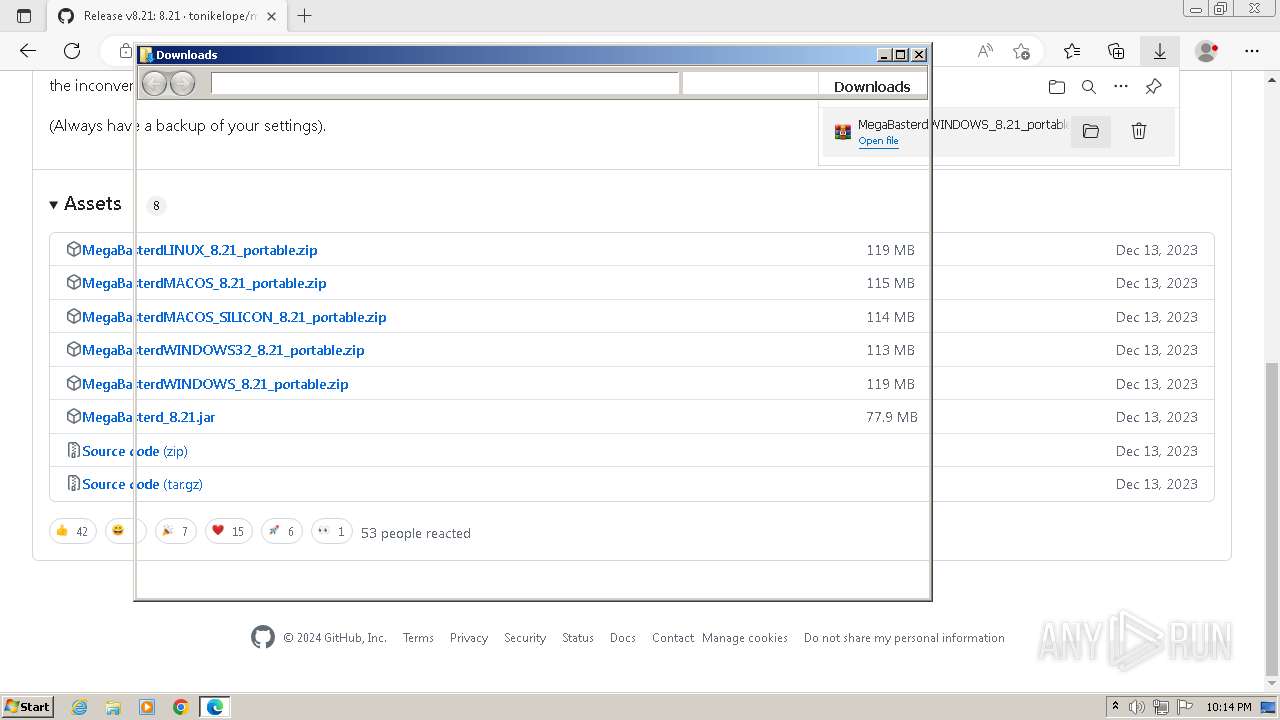Download Source code (zip)

pyautogui.click(x=135, y=451)
